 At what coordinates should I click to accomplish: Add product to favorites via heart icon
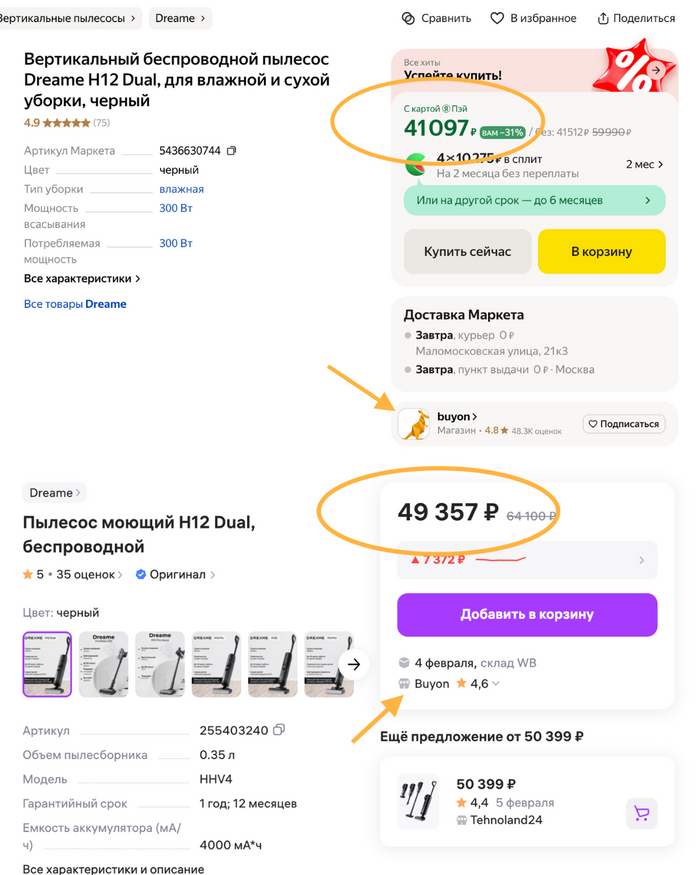[x=495, y=18]
